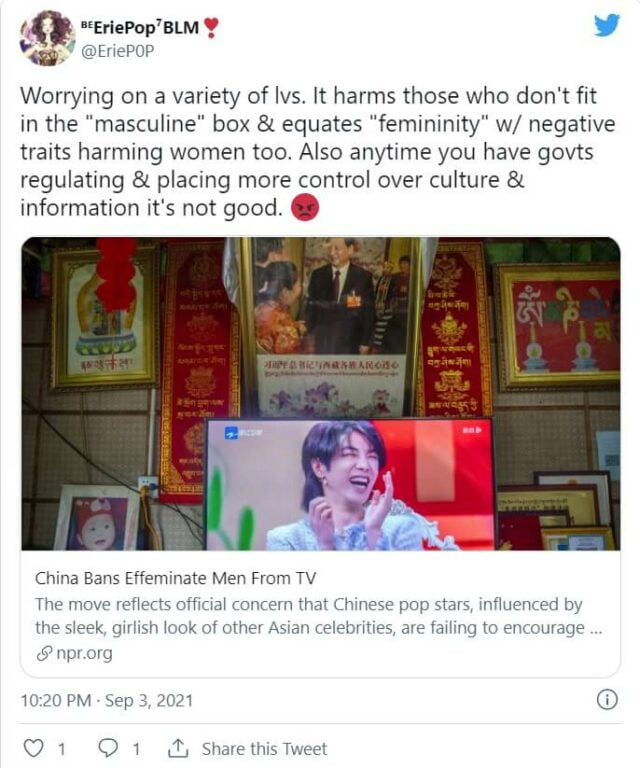The width and height of the screenshot is (640, 768).
Task: Open the 10:20 PM · Sep 3, 2021 timestamp
Action: click(107, 700)
